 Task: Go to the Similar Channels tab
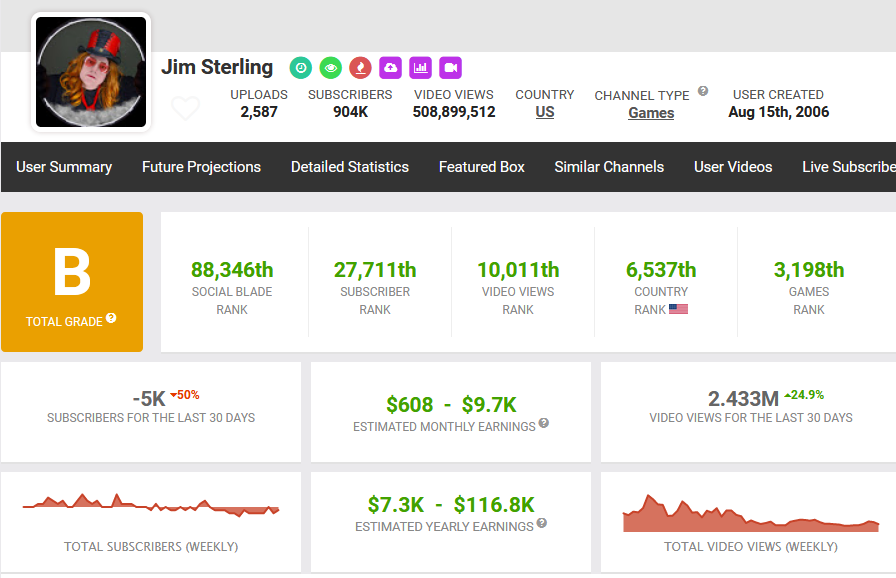[609, 167]
